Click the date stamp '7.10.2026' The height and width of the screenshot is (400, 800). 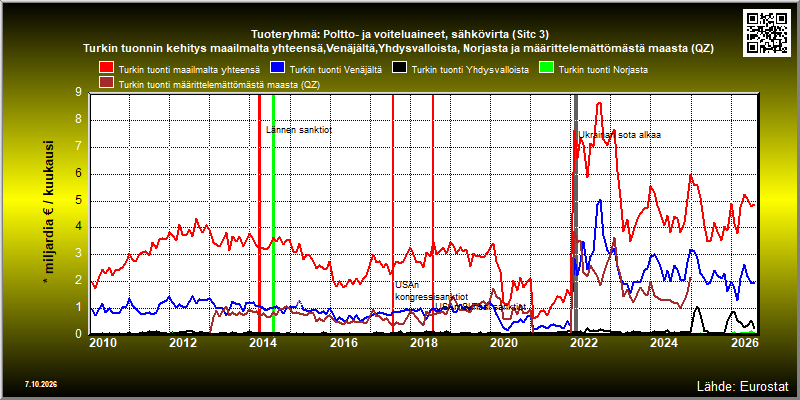(x=40, y=384)
